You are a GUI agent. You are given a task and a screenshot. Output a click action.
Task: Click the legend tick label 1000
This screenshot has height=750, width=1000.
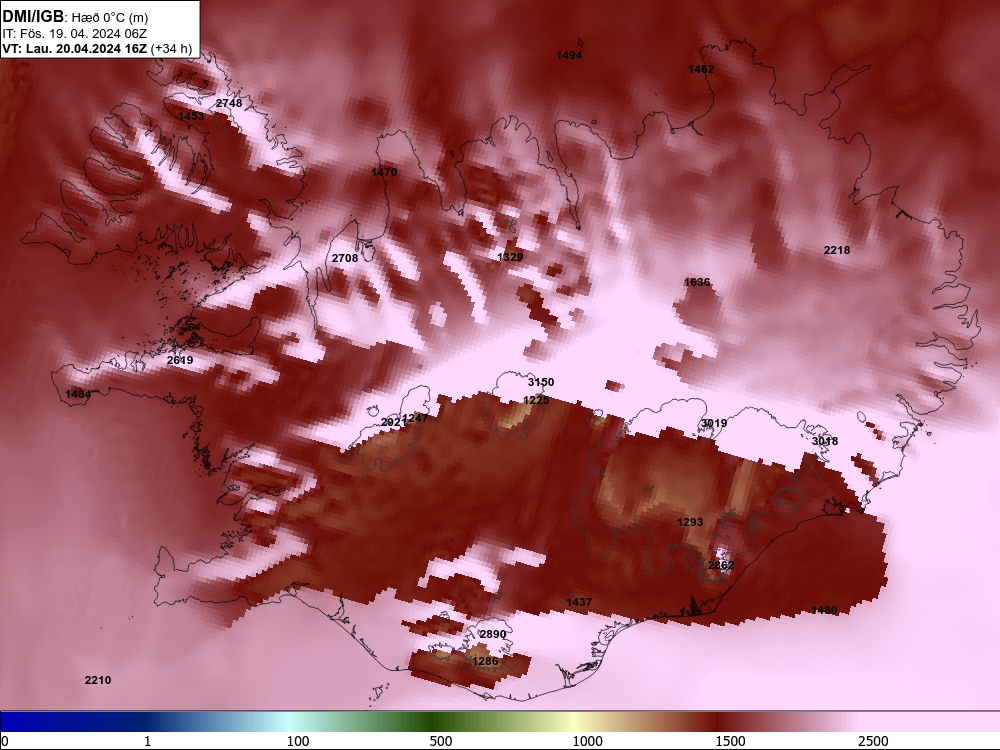[x=587, y=741]
